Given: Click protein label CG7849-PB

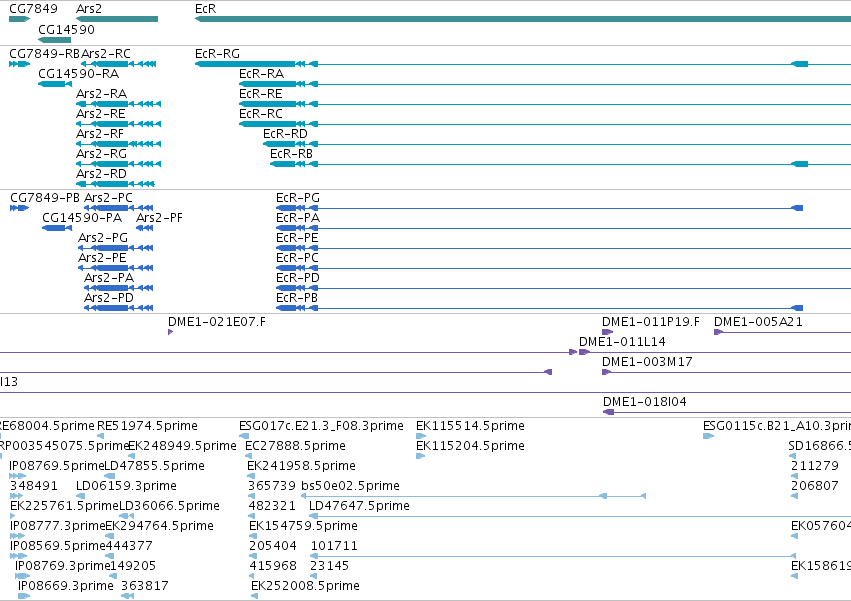Looking at the screenshot, I should [45, 198].
